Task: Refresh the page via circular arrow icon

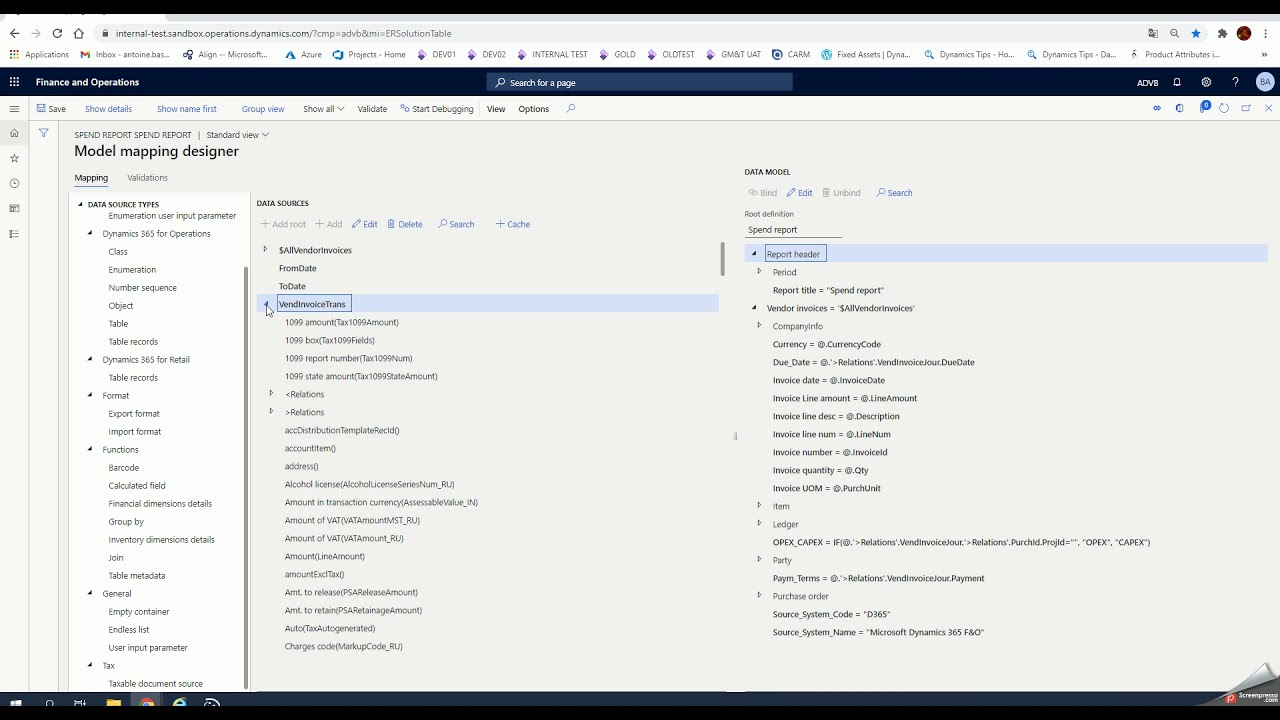Action: click(x=1224, y=108)
